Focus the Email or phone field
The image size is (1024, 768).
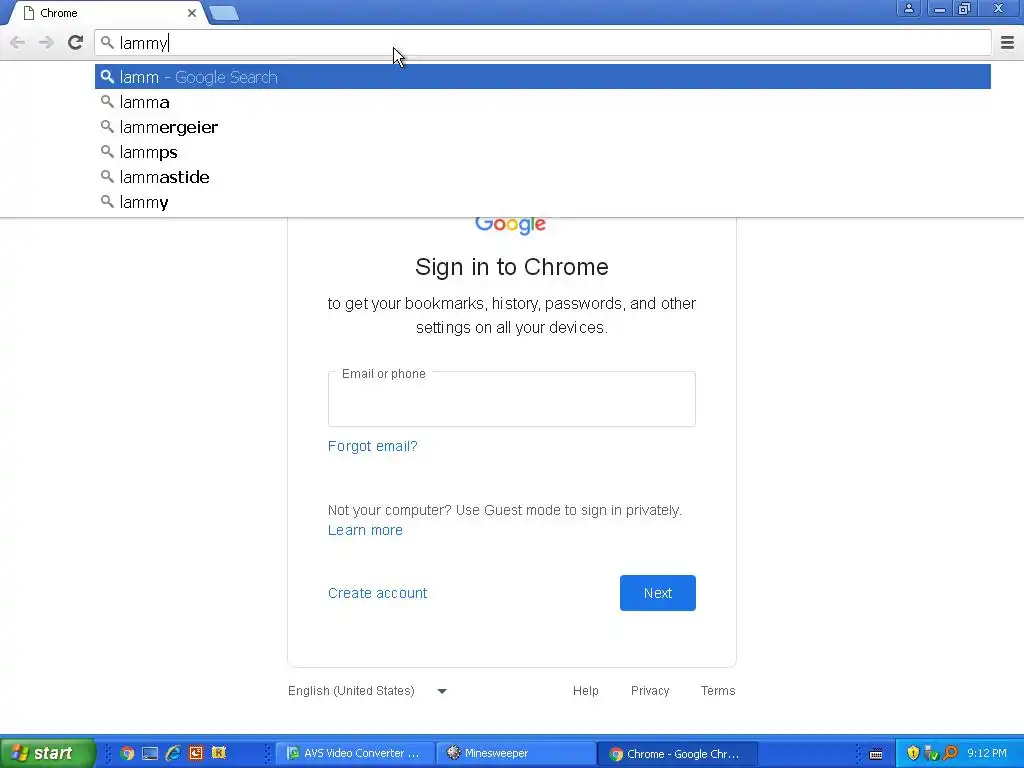point(511,399)
